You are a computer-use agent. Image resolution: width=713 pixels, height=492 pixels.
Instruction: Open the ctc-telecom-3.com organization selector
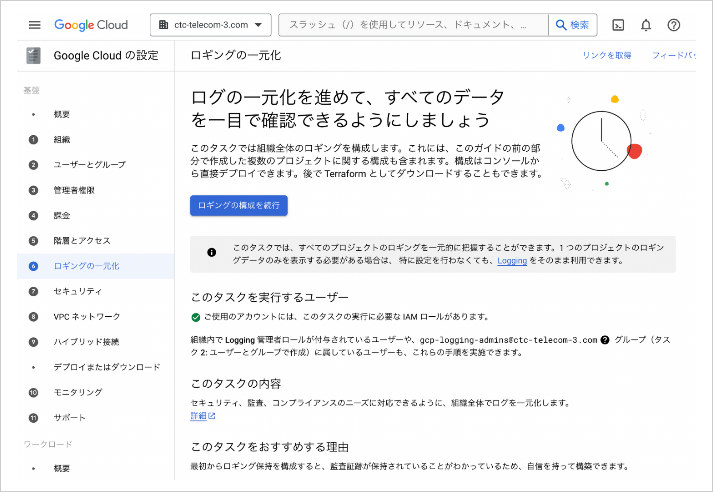click(x=211, y=25)
